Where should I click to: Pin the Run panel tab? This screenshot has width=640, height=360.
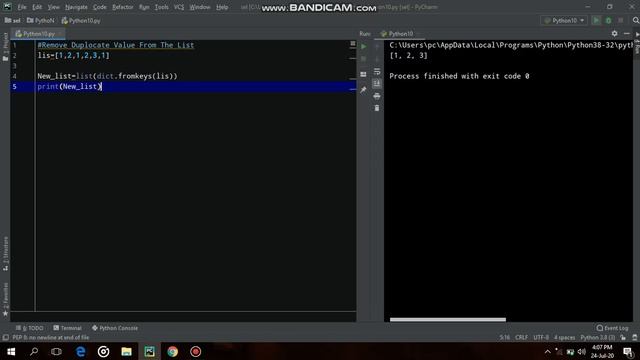pos(363,89)
